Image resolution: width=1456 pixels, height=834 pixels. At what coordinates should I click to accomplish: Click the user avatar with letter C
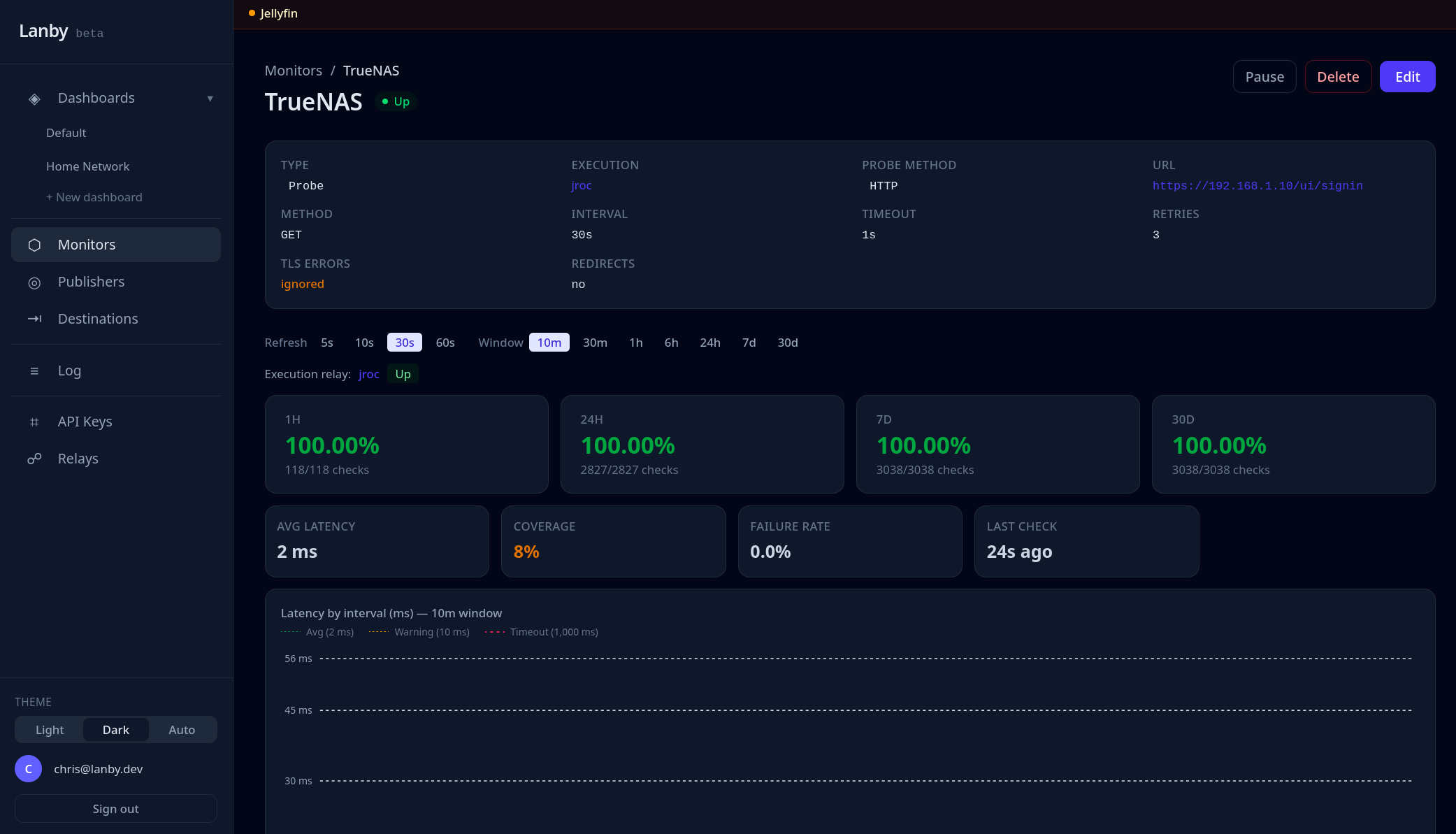click(29, 768)
